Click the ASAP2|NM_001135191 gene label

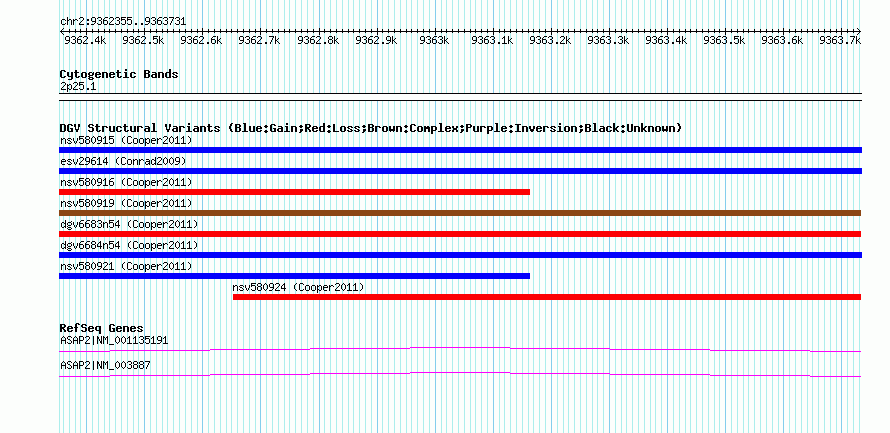click(x=114, y=340)
